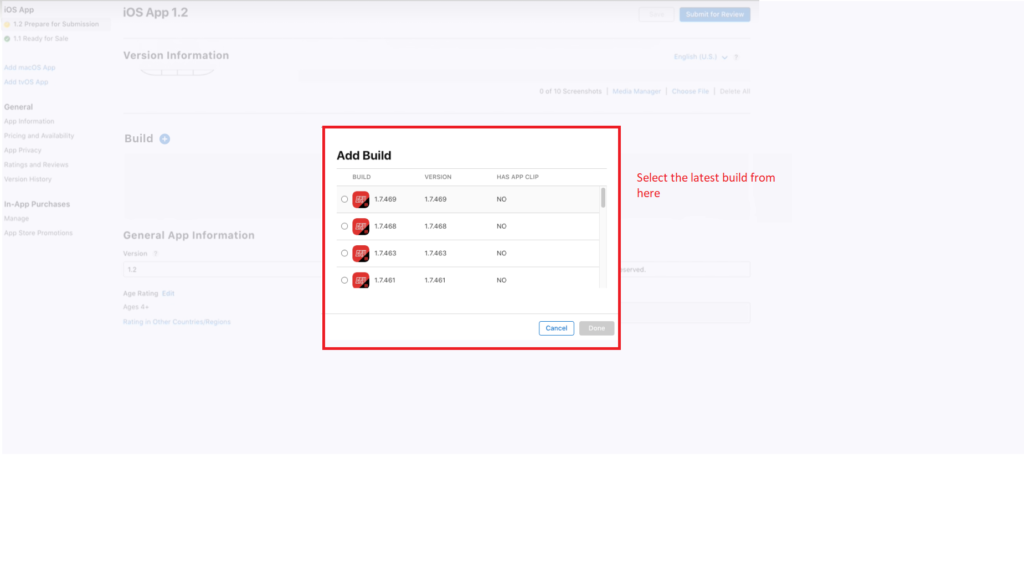Click the blue plus icon next to Build
The height and width of the screenshot is (567, 1024).
pos(165,138)
